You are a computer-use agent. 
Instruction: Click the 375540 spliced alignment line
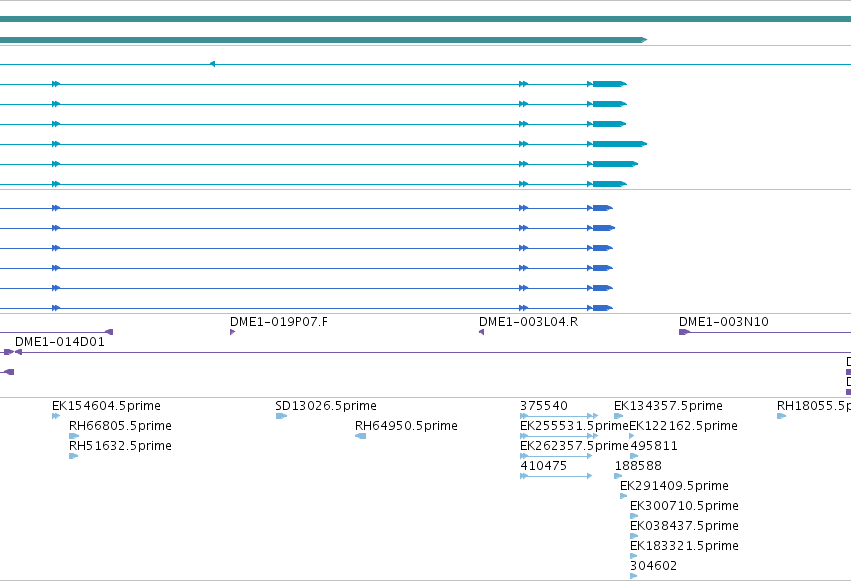click(558, 416)
